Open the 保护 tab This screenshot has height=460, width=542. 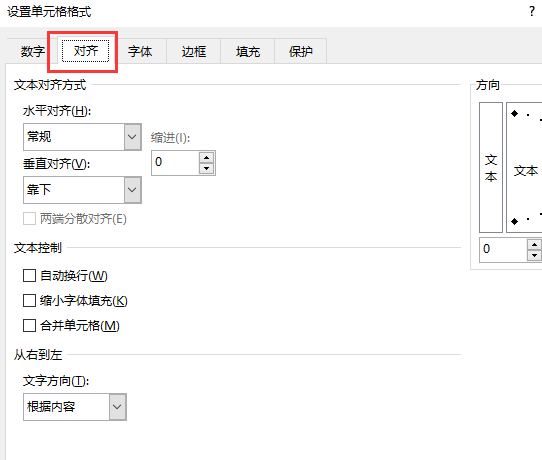click(x=301, y=51)
